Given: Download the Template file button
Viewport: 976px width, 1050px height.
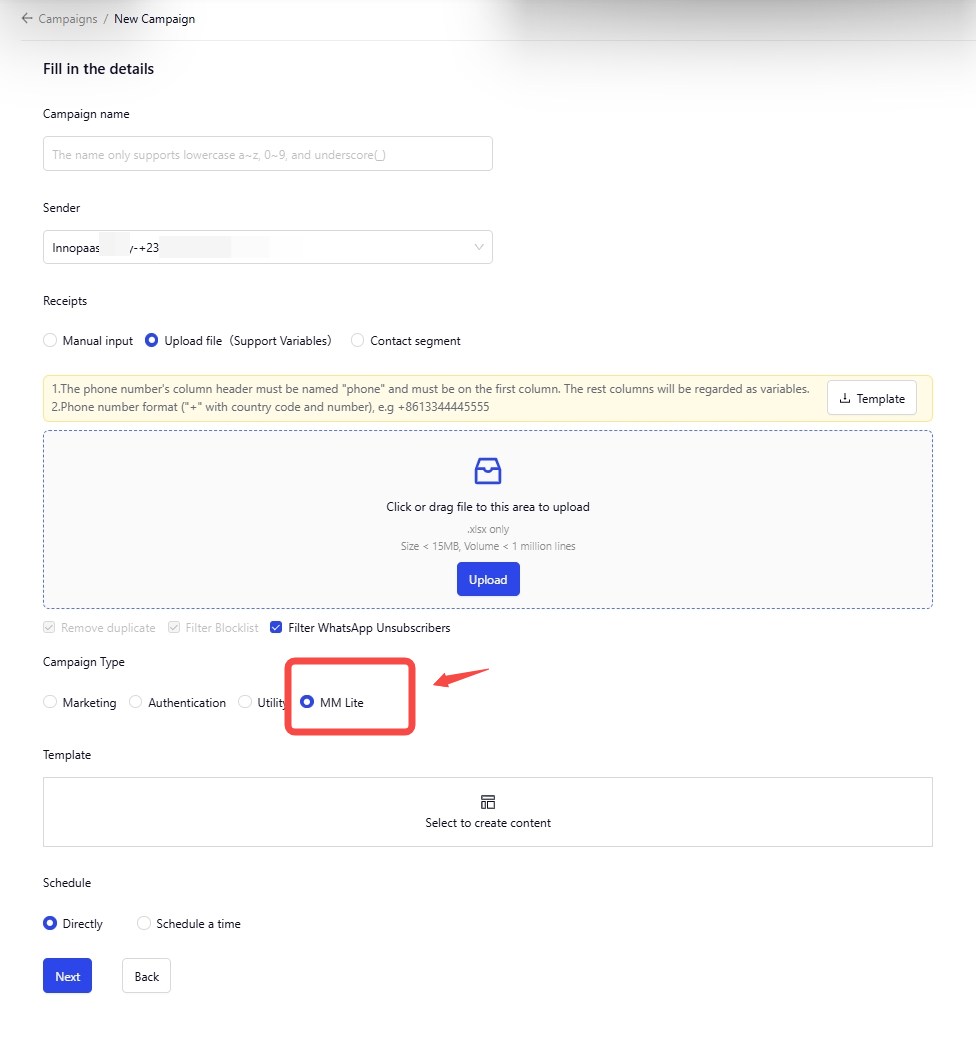Looking at the screenshot, I should [871, 398].
